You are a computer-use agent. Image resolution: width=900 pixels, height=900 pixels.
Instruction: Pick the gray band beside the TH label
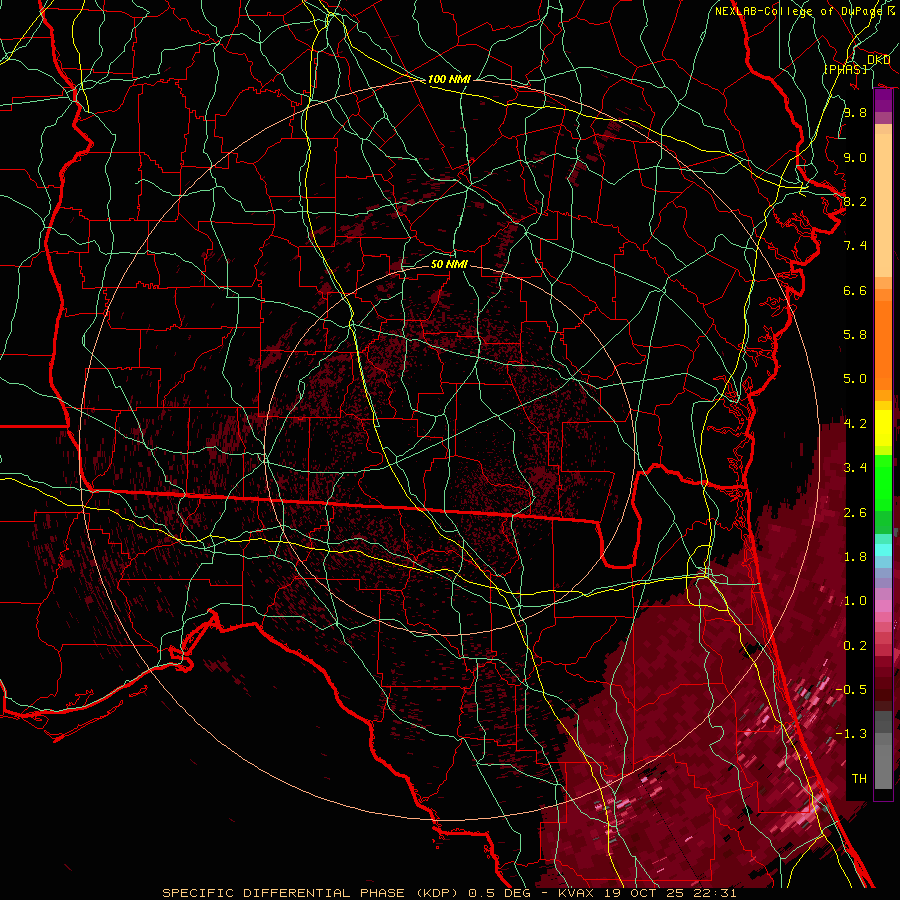883,766
